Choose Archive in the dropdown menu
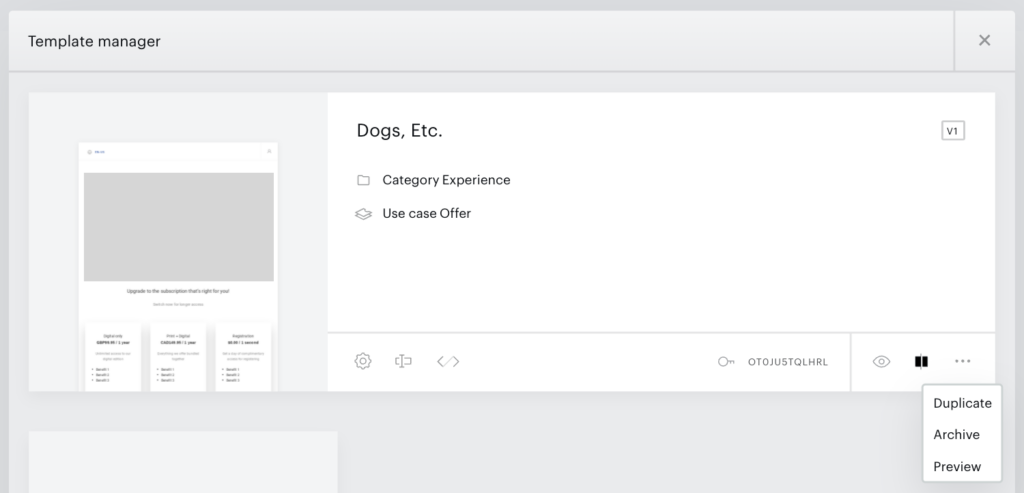 tap(957, 435)
